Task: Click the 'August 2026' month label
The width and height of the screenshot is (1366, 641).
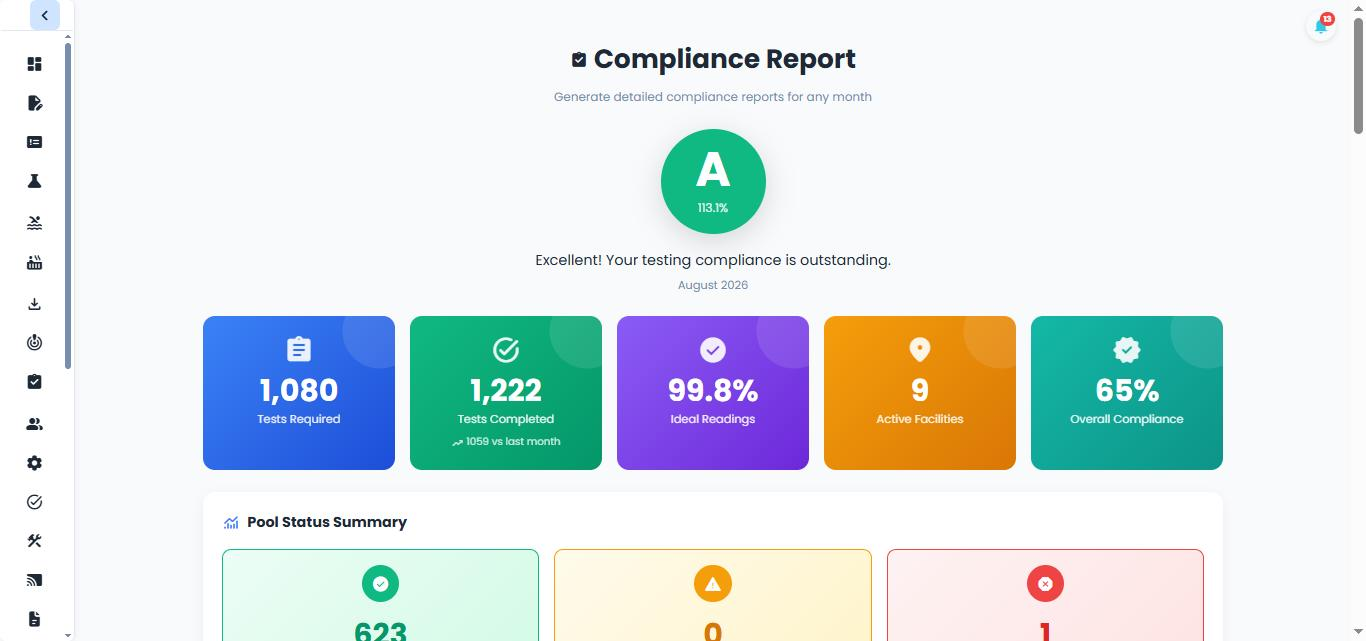Action: point(713,285)
